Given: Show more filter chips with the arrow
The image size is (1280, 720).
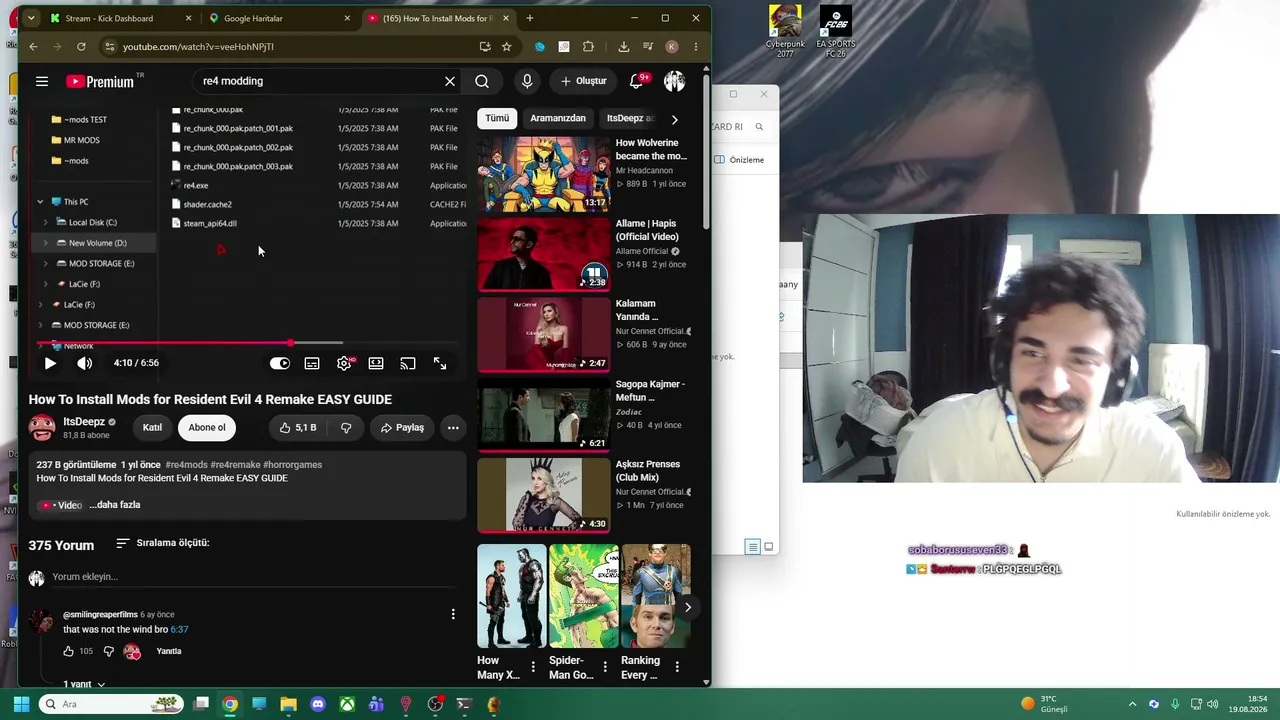Looking at the screenshot, I should click(674, 119).
